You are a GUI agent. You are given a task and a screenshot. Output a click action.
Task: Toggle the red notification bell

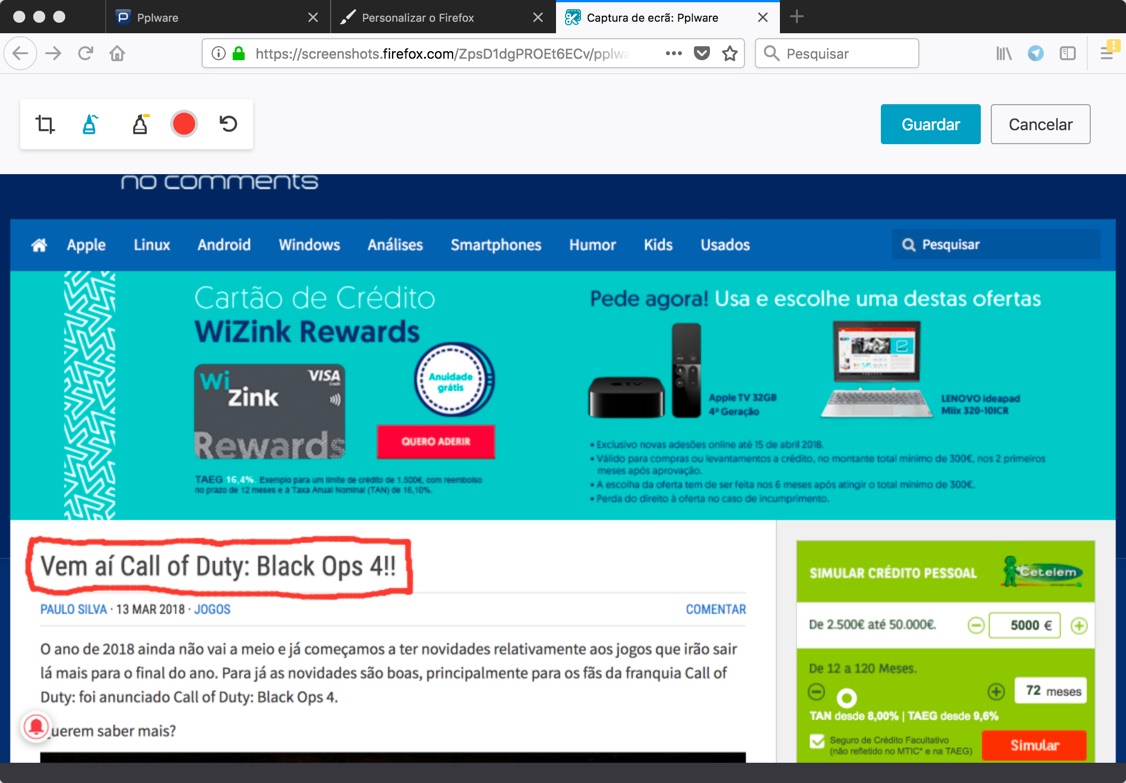pyautogui.click(x=36, y=727)
